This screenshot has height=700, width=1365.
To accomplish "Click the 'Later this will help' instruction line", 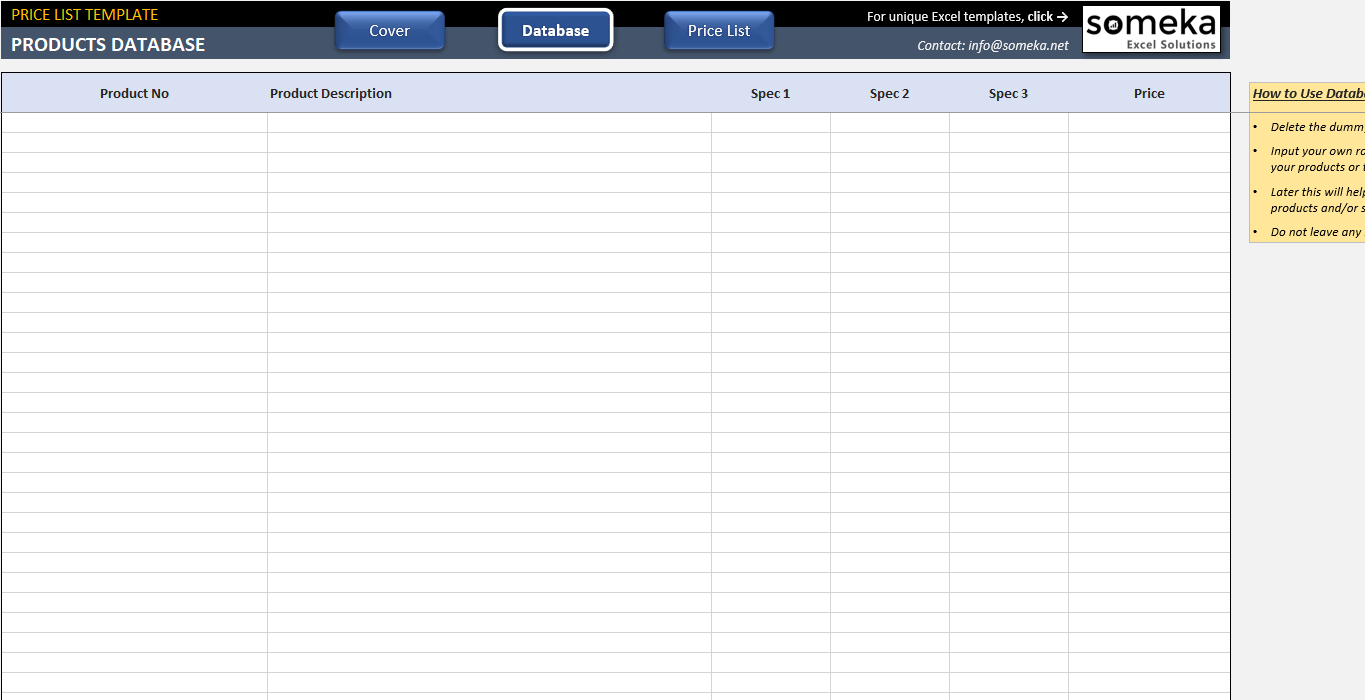I will pos(1317,200).
